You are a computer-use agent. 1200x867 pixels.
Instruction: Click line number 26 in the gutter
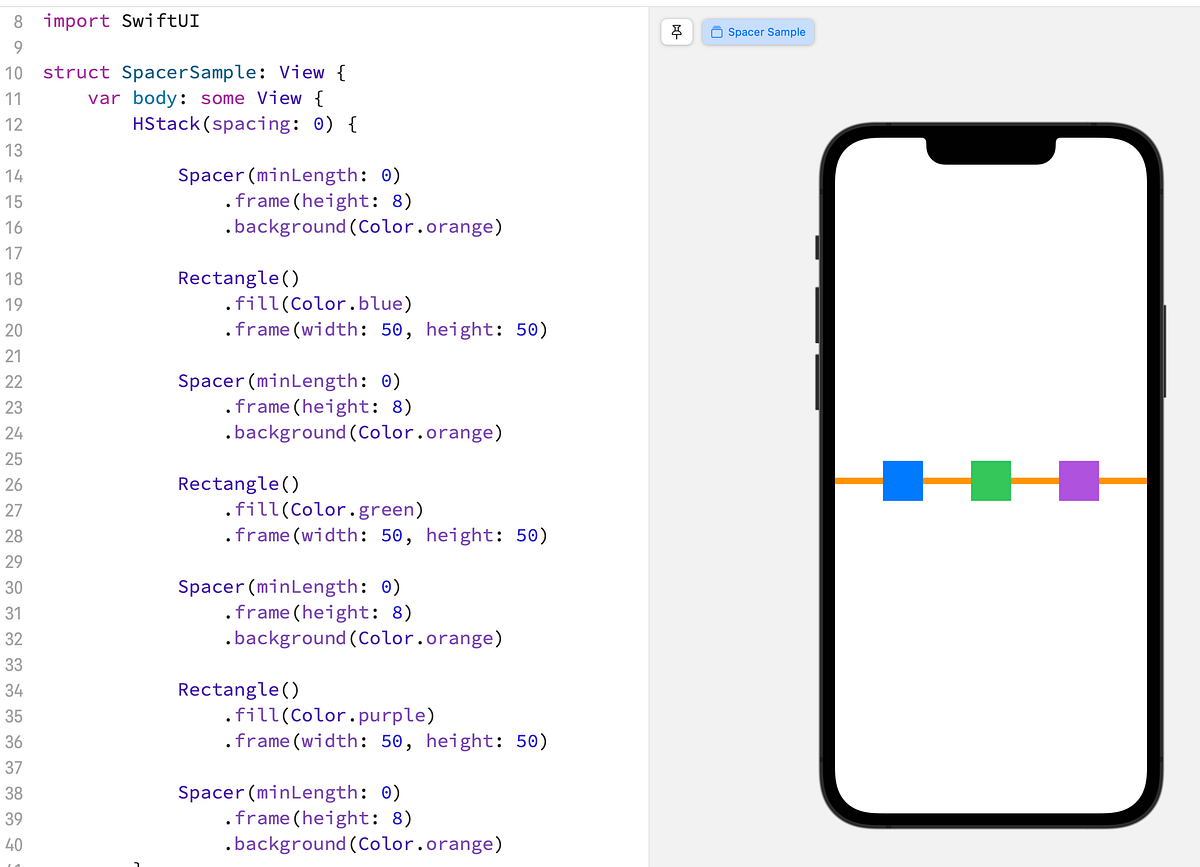(14, 484)
